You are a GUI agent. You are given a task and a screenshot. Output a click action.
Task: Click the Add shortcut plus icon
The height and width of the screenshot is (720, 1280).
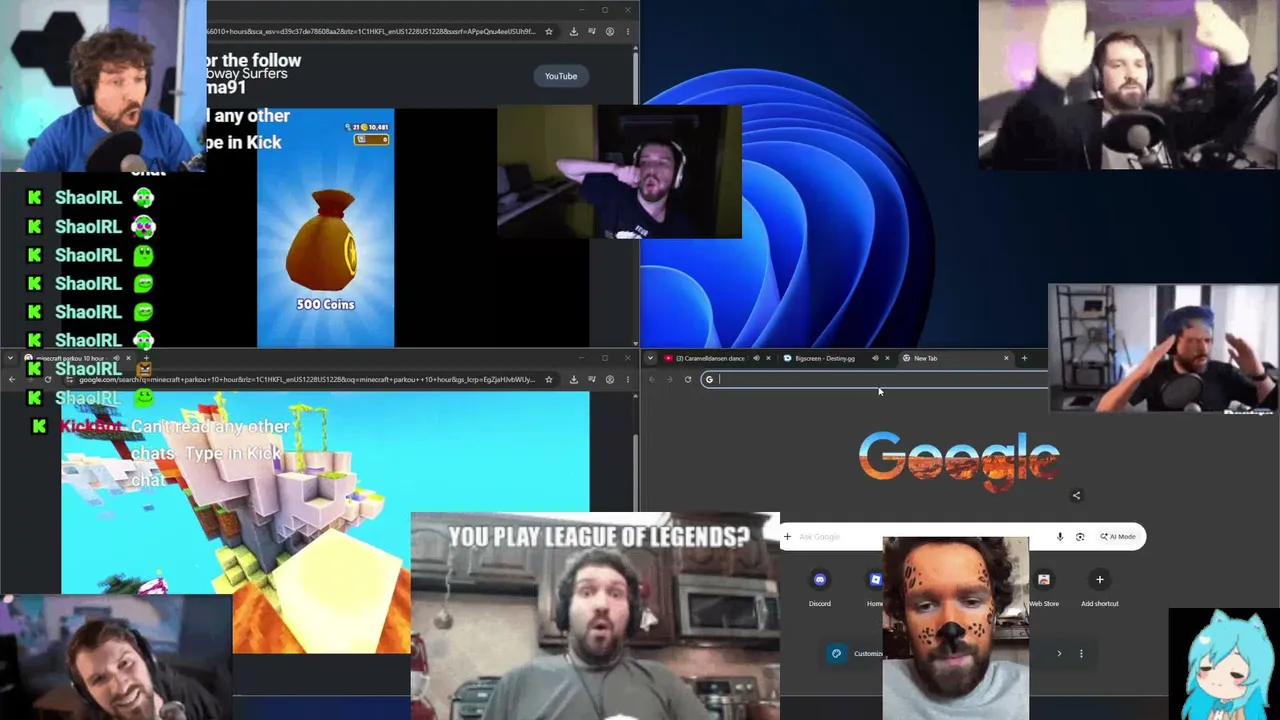click(x=1099, y=580)
